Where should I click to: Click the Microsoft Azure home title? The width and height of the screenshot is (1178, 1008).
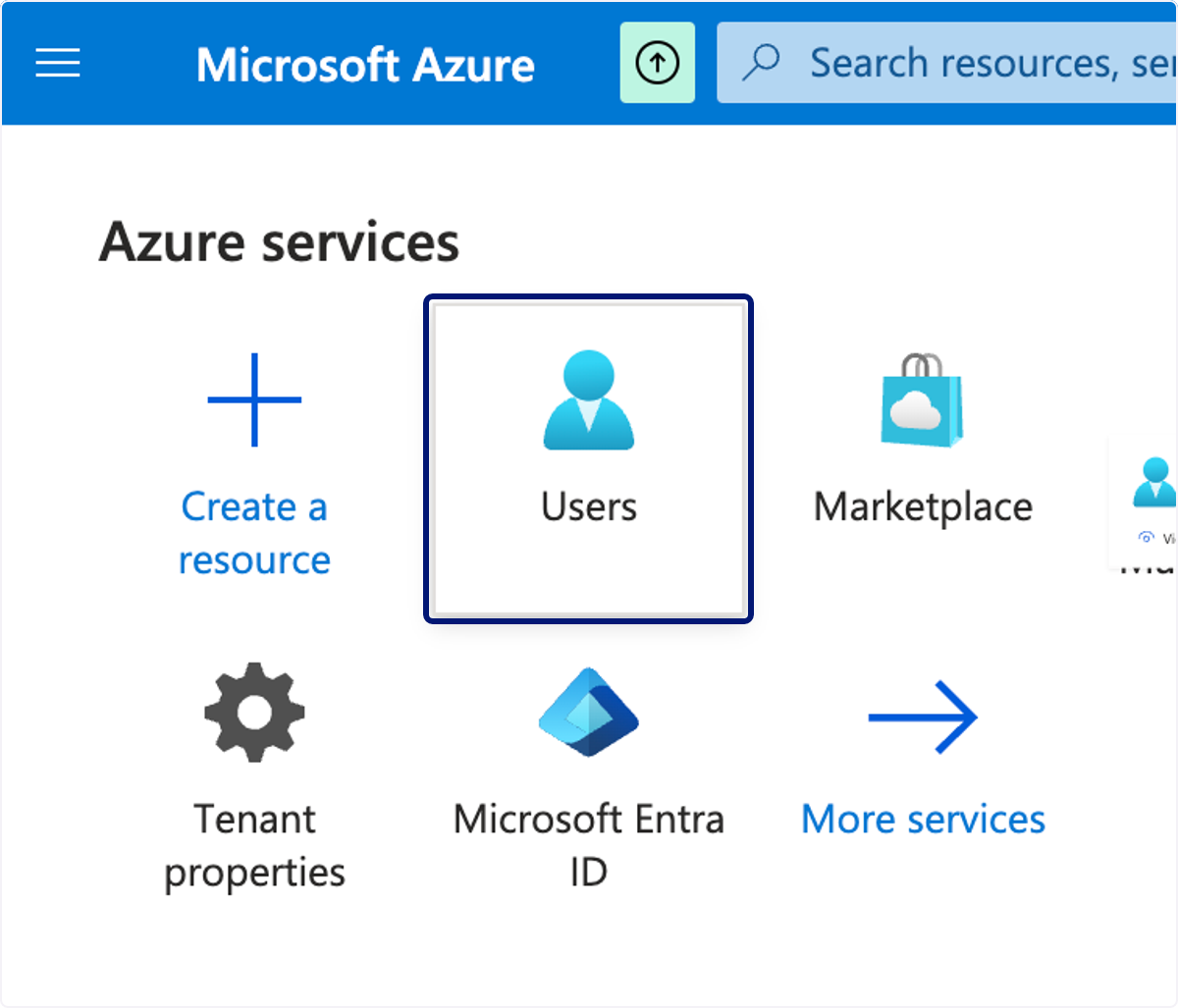click(365, 65)
